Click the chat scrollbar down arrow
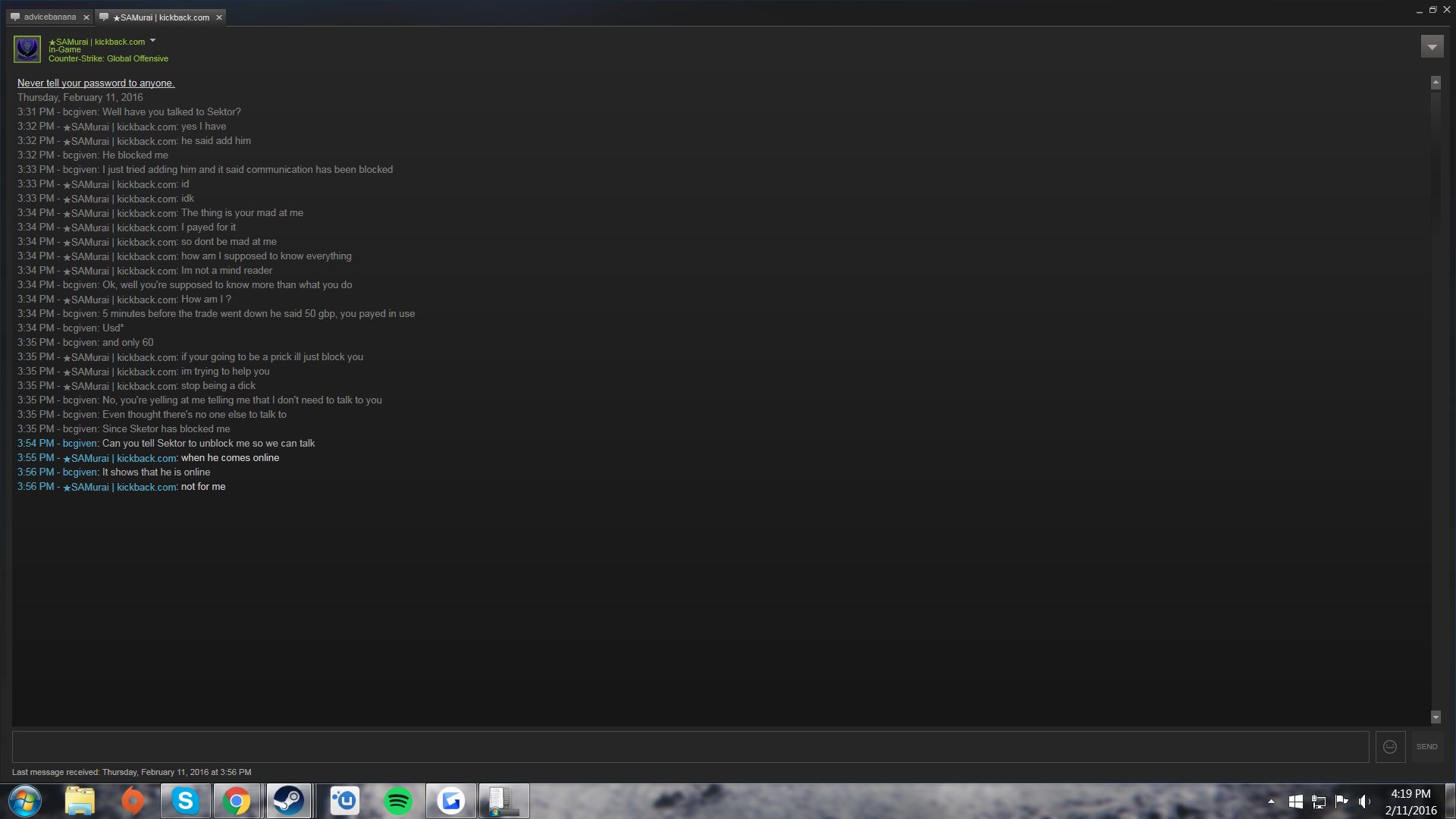1456x819 pixels. point(1436,717)
